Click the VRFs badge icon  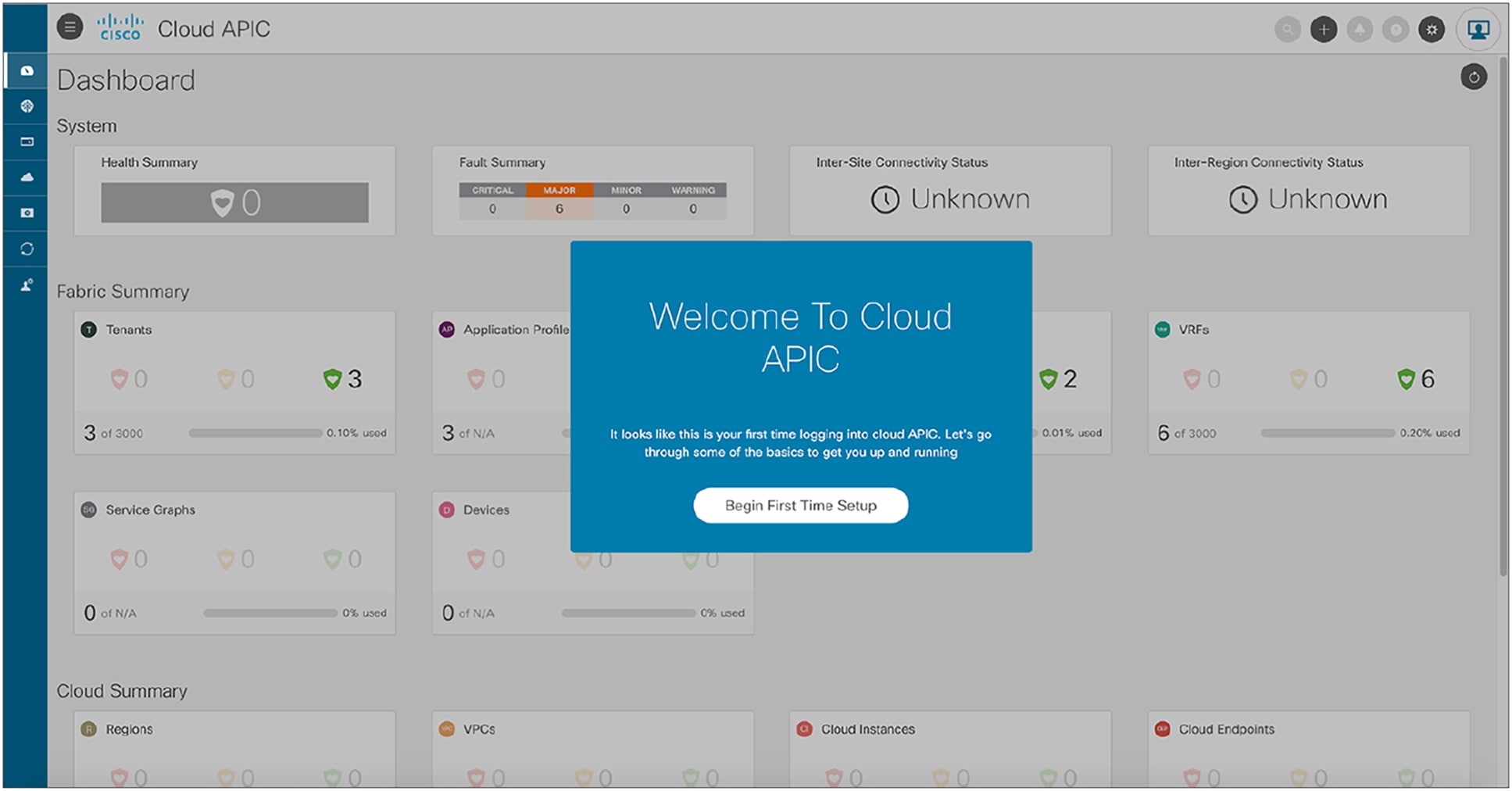pos(1163,330)
